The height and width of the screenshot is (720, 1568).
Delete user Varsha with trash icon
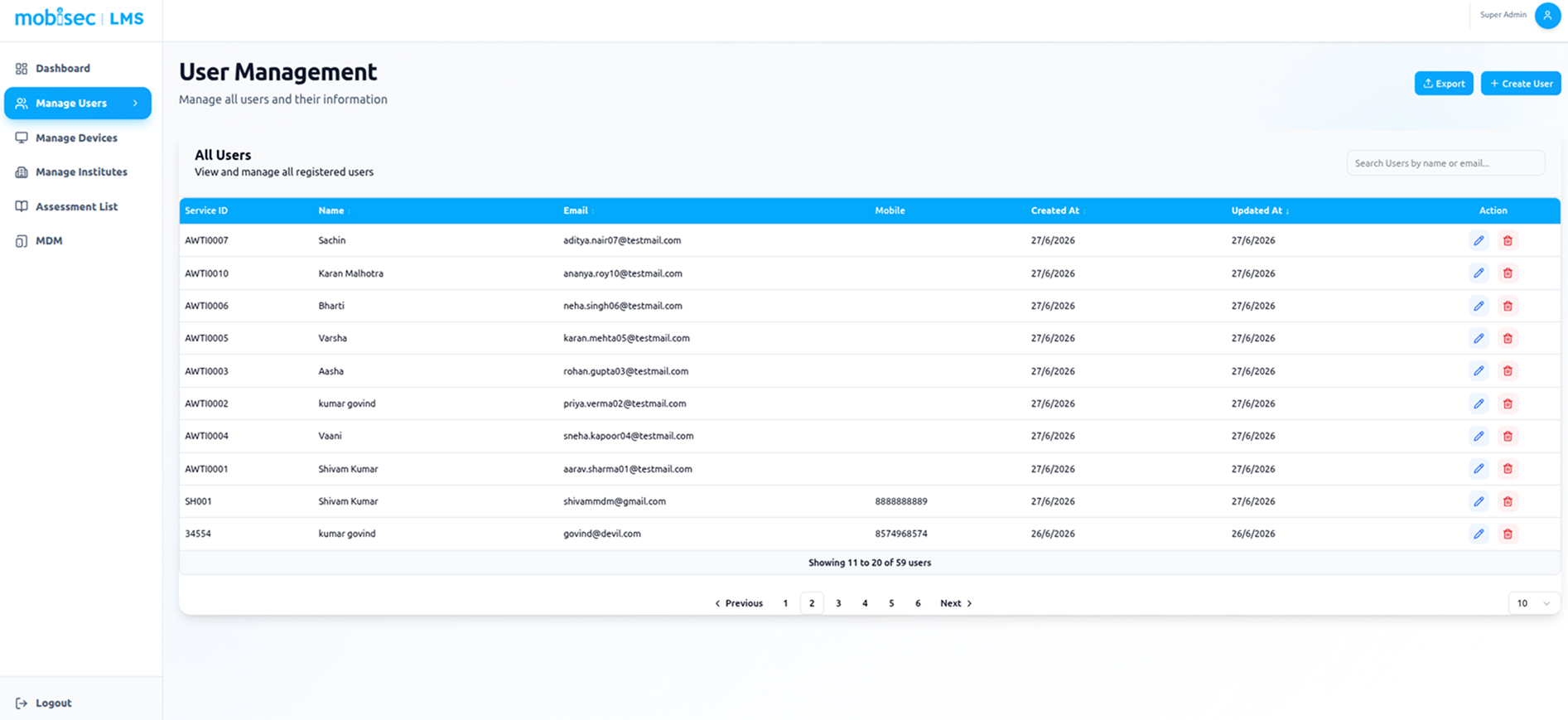pos(1508,338)
